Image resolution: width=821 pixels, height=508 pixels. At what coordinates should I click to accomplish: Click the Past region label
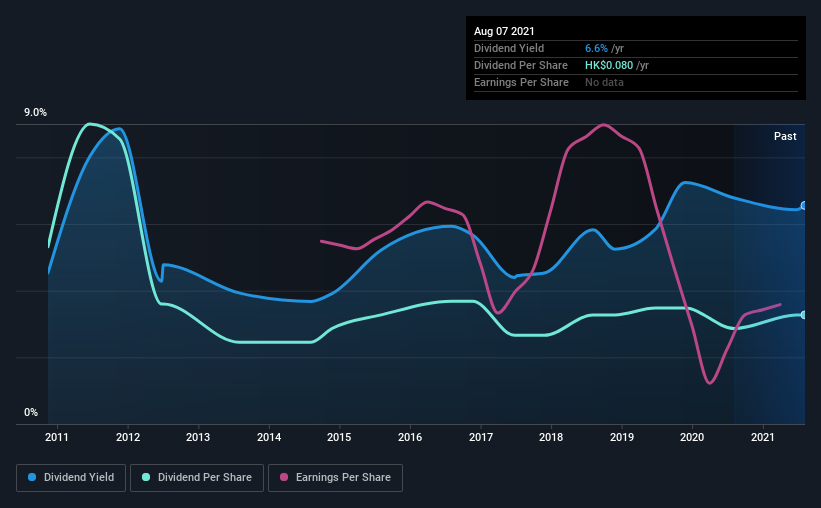785,136
